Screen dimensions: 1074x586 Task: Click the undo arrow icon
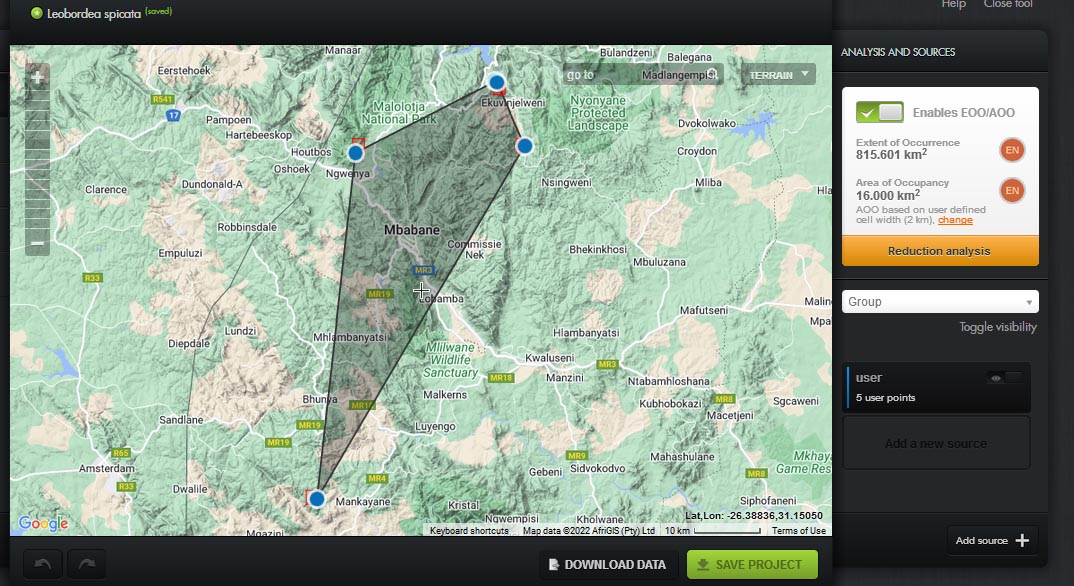click(x=42, y=565)
